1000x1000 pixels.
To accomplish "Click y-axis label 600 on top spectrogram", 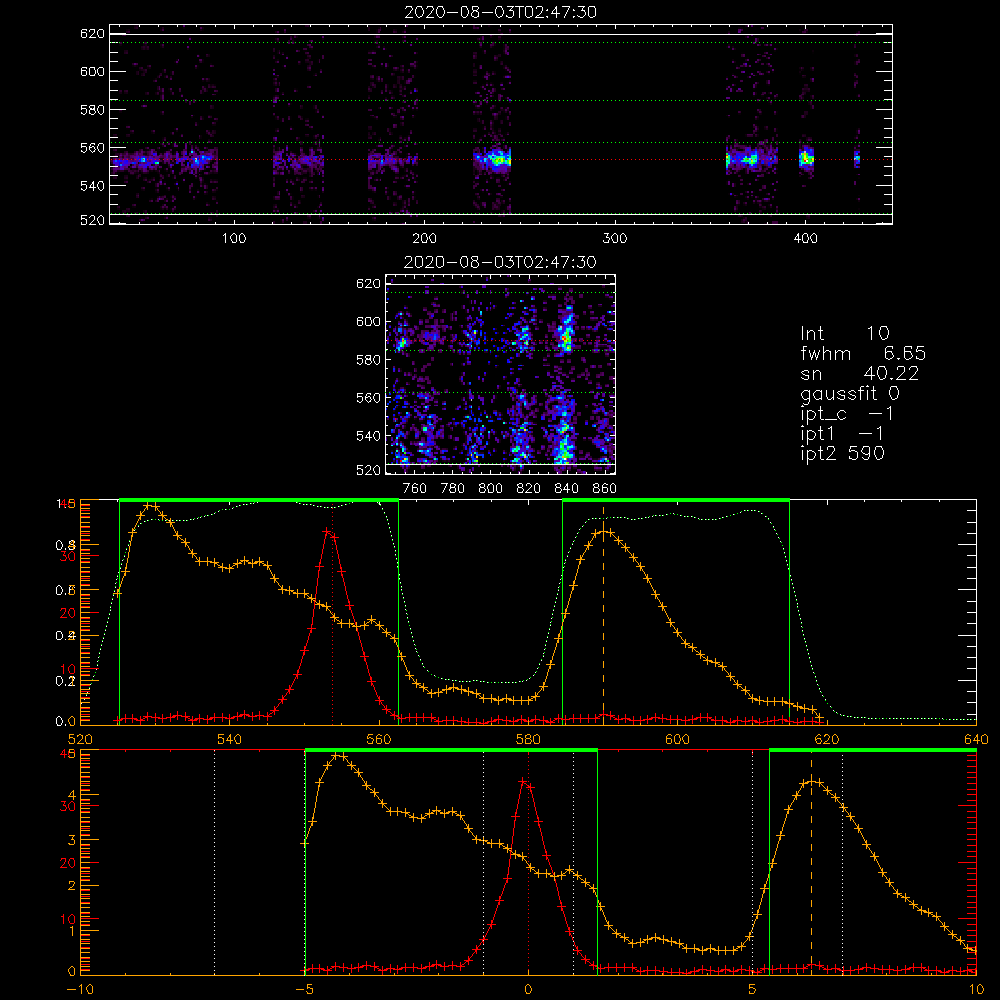I will (92, 71).
